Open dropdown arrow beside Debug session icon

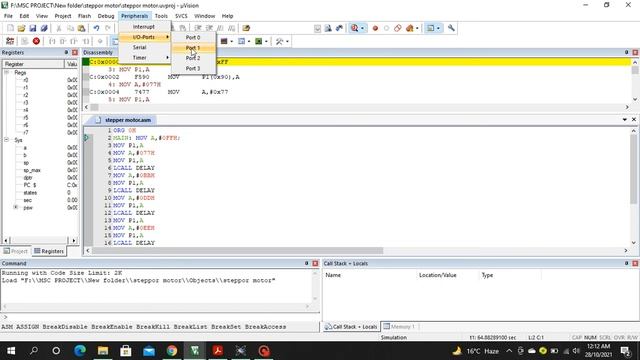pyautogui.click(x=362, y=28)
